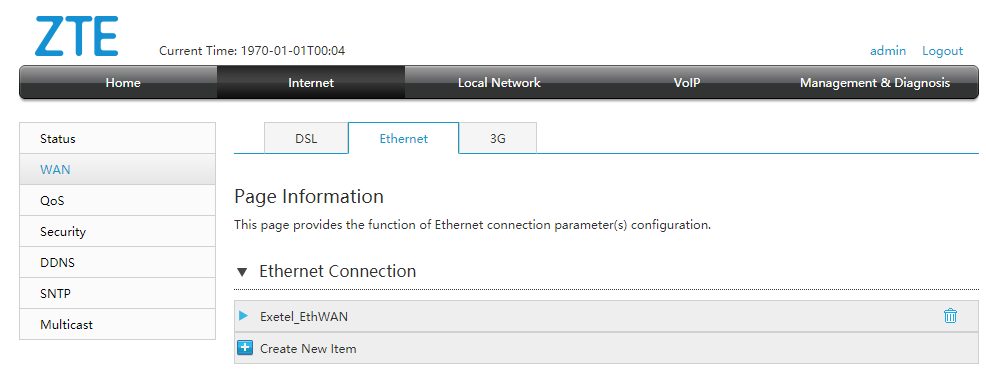Go to Local Network menu
This screenshot has width=986, height=384.
[499, 83]
